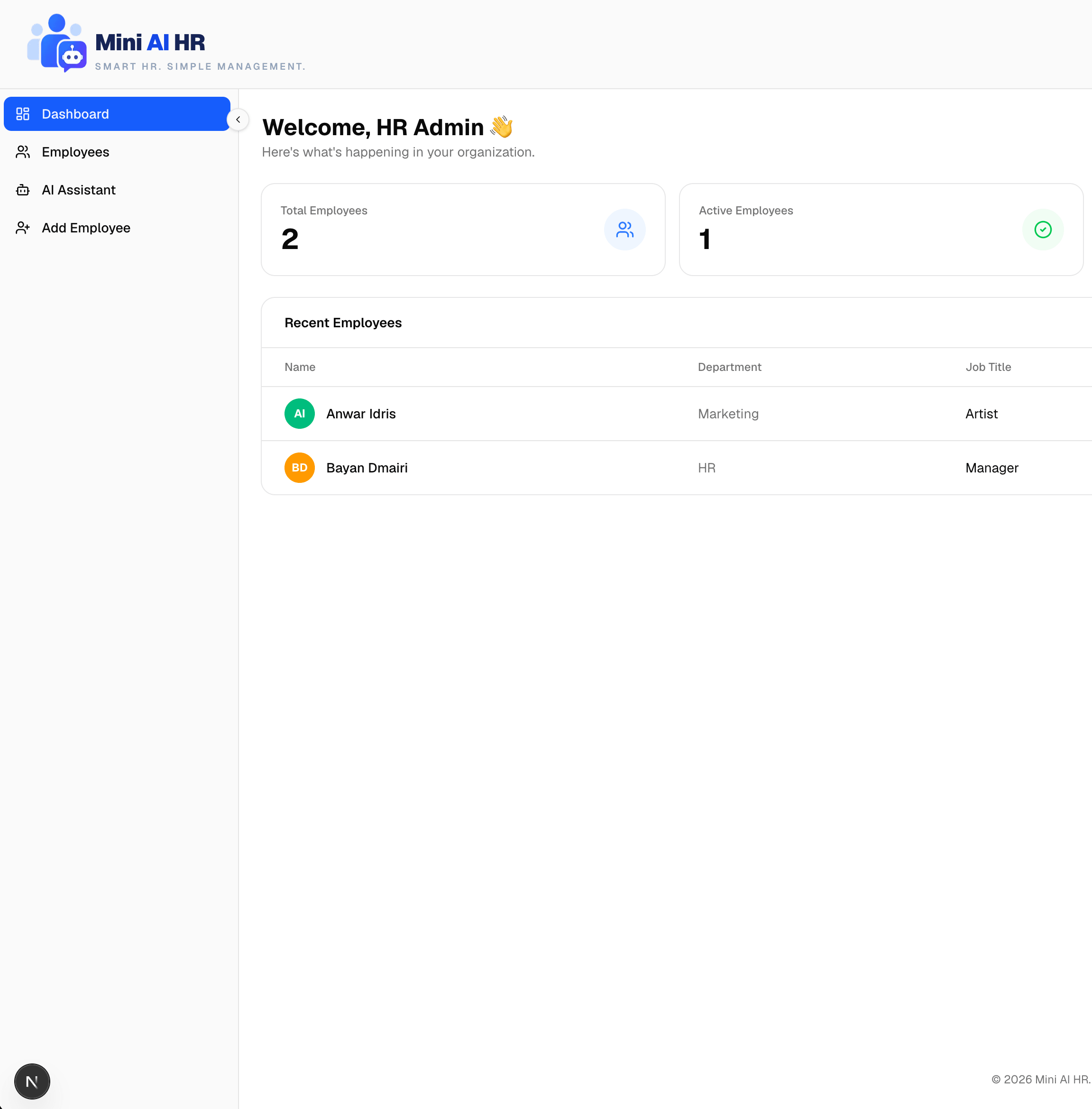The height and width of the screenshot is (1109, 1092).
Task: Click the Employees people icon in sidebar
Action: (x=23, y=151)
